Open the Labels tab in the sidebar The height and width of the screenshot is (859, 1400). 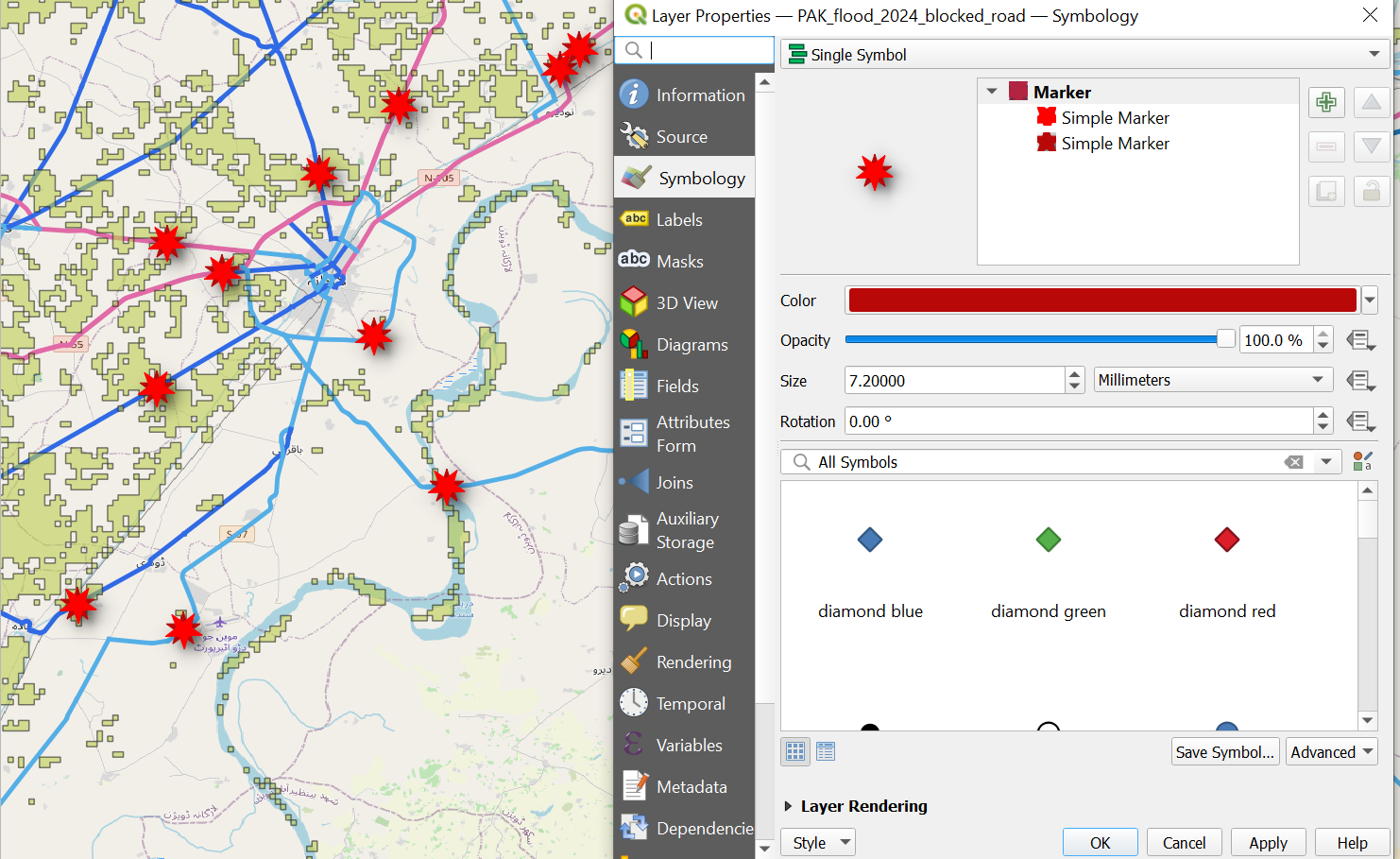click(x=679, y=220)
